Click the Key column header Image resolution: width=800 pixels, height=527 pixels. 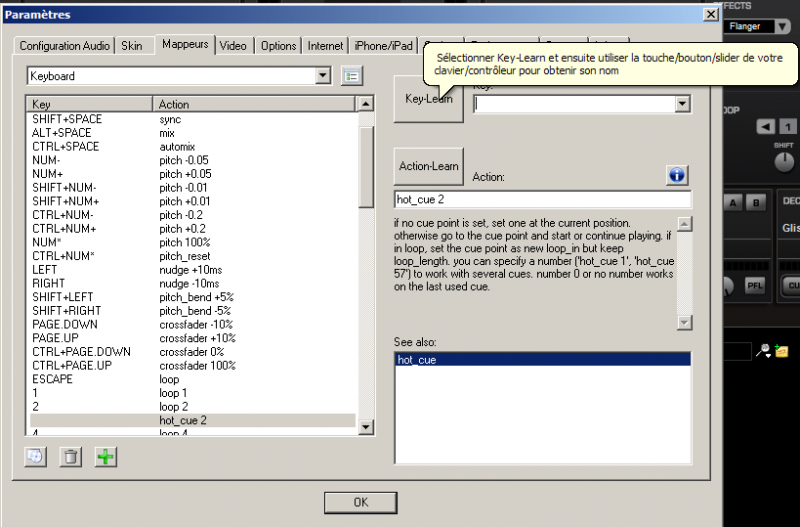click(89, 104)
